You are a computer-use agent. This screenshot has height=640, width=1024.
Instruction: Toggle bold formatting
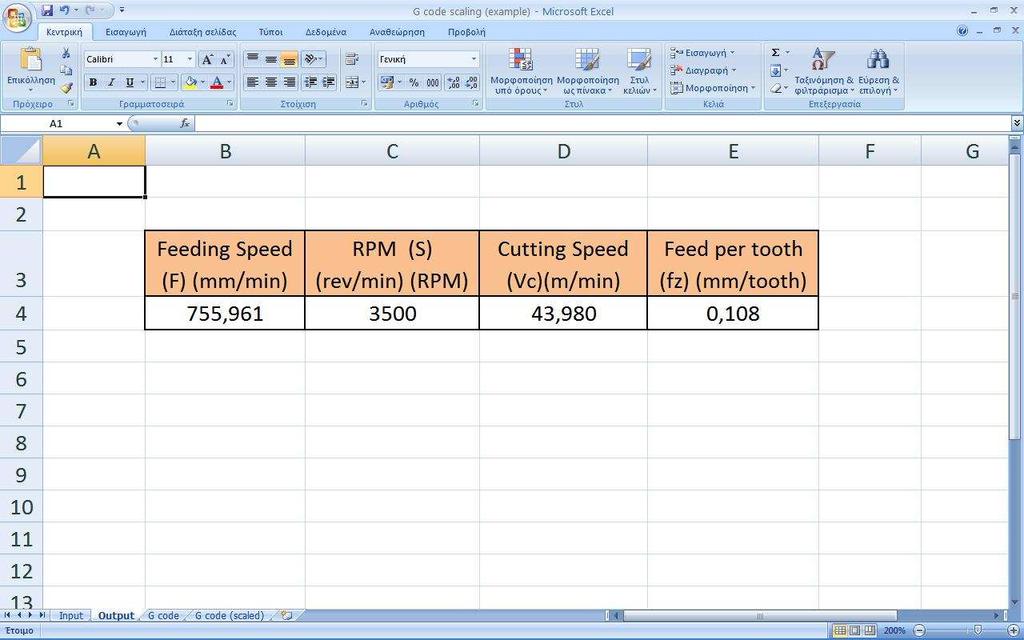(x=93, y=82)
